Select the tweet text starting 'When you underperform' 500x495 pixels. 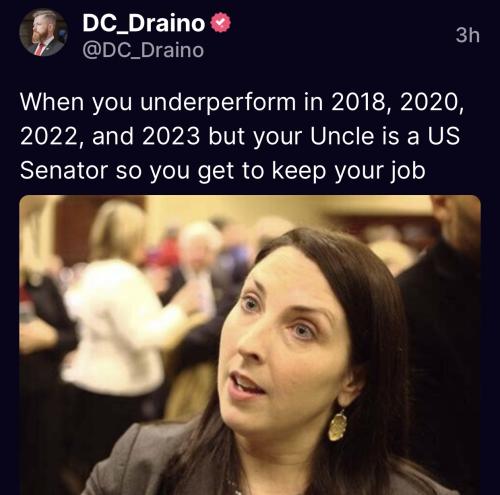[242, 136]
